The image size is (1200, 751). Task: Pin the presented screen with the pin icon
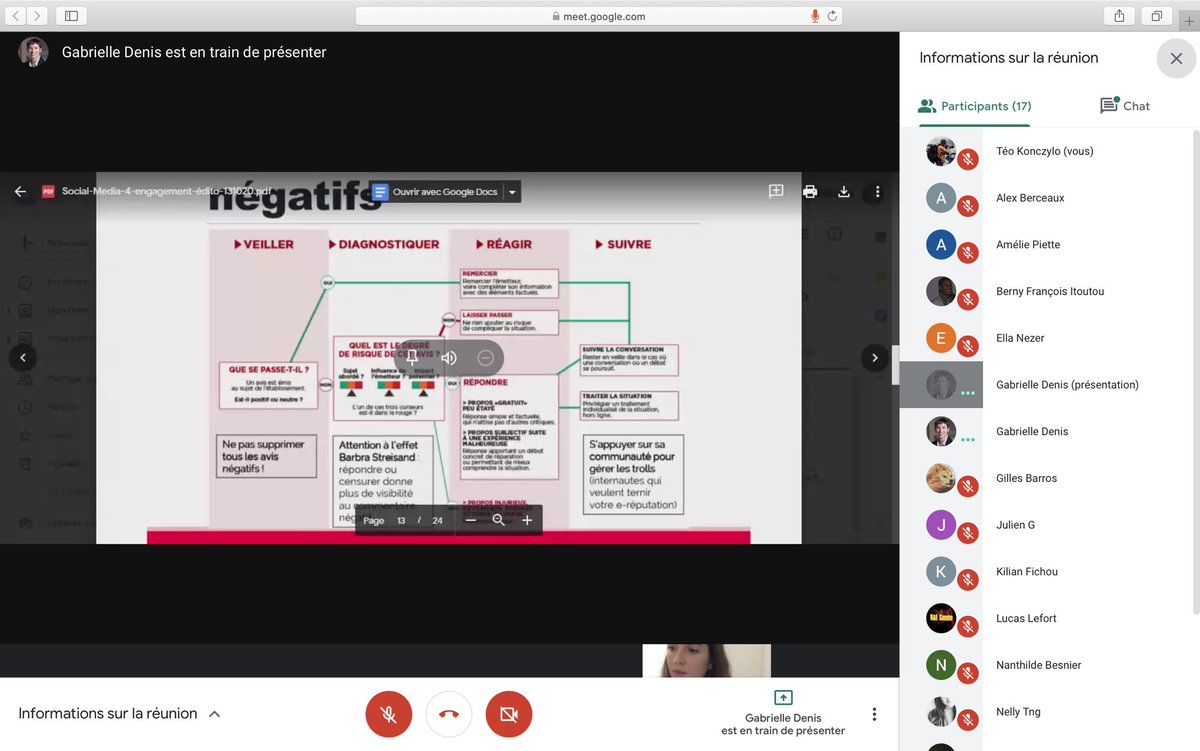pyautogui.click(x=411, y=357)
